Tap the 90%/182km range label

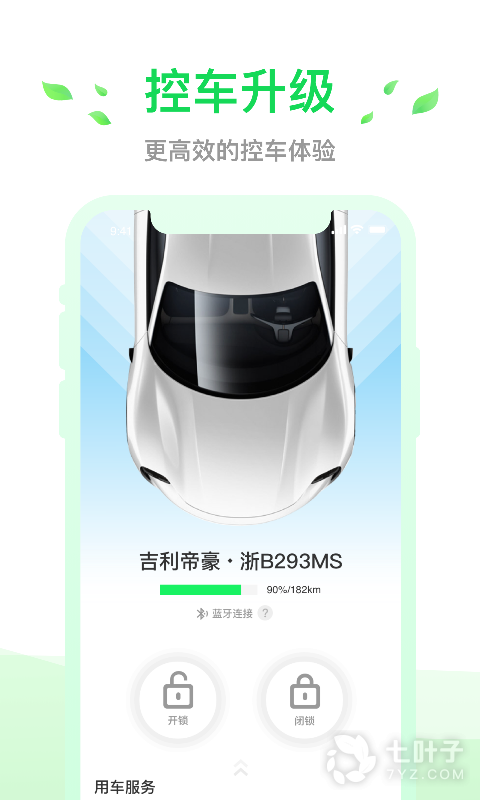coord(293,590)
